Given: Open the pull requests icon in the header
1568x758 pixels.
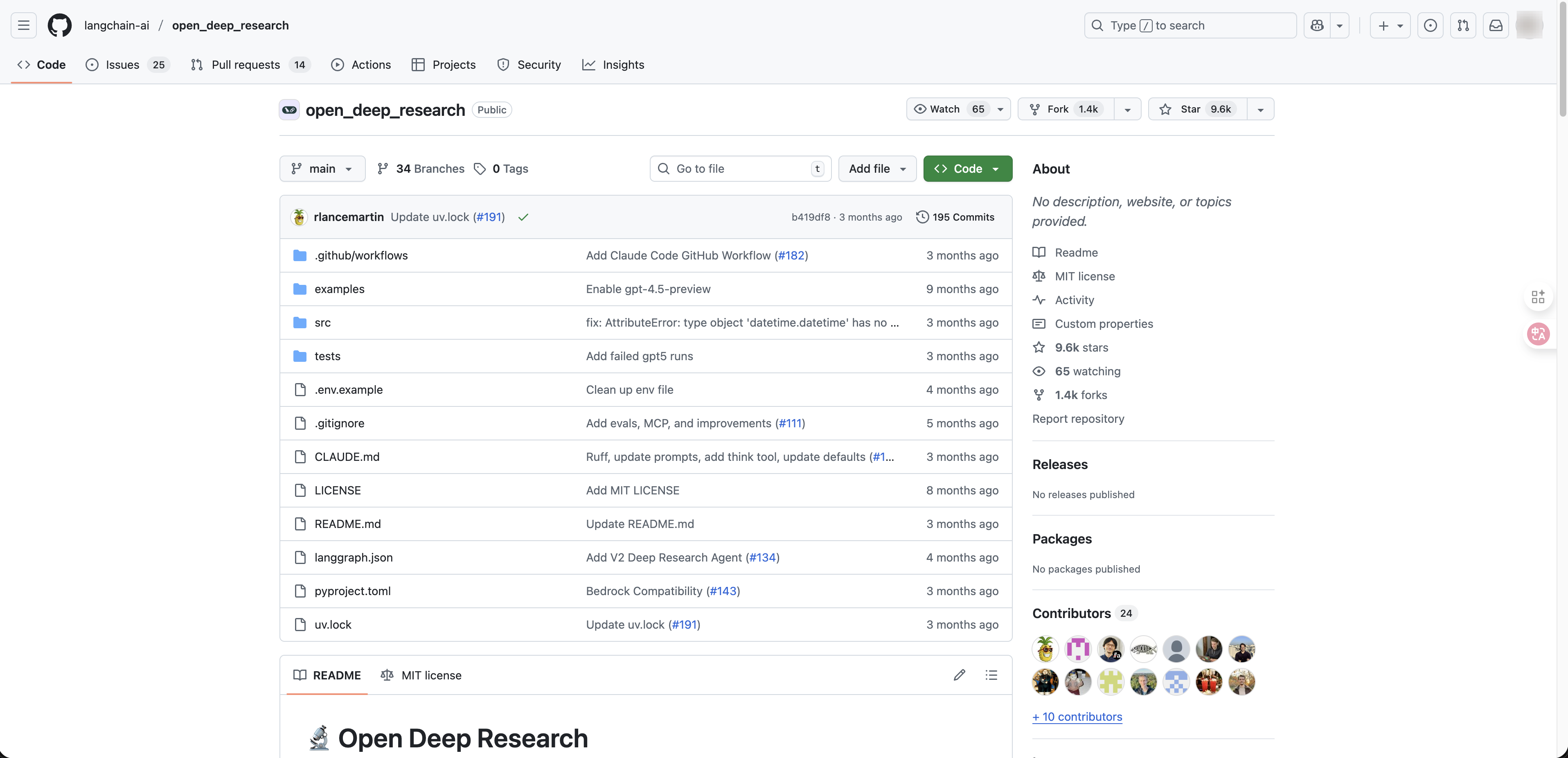Looking at the screenshot, I should point(1463,25).
